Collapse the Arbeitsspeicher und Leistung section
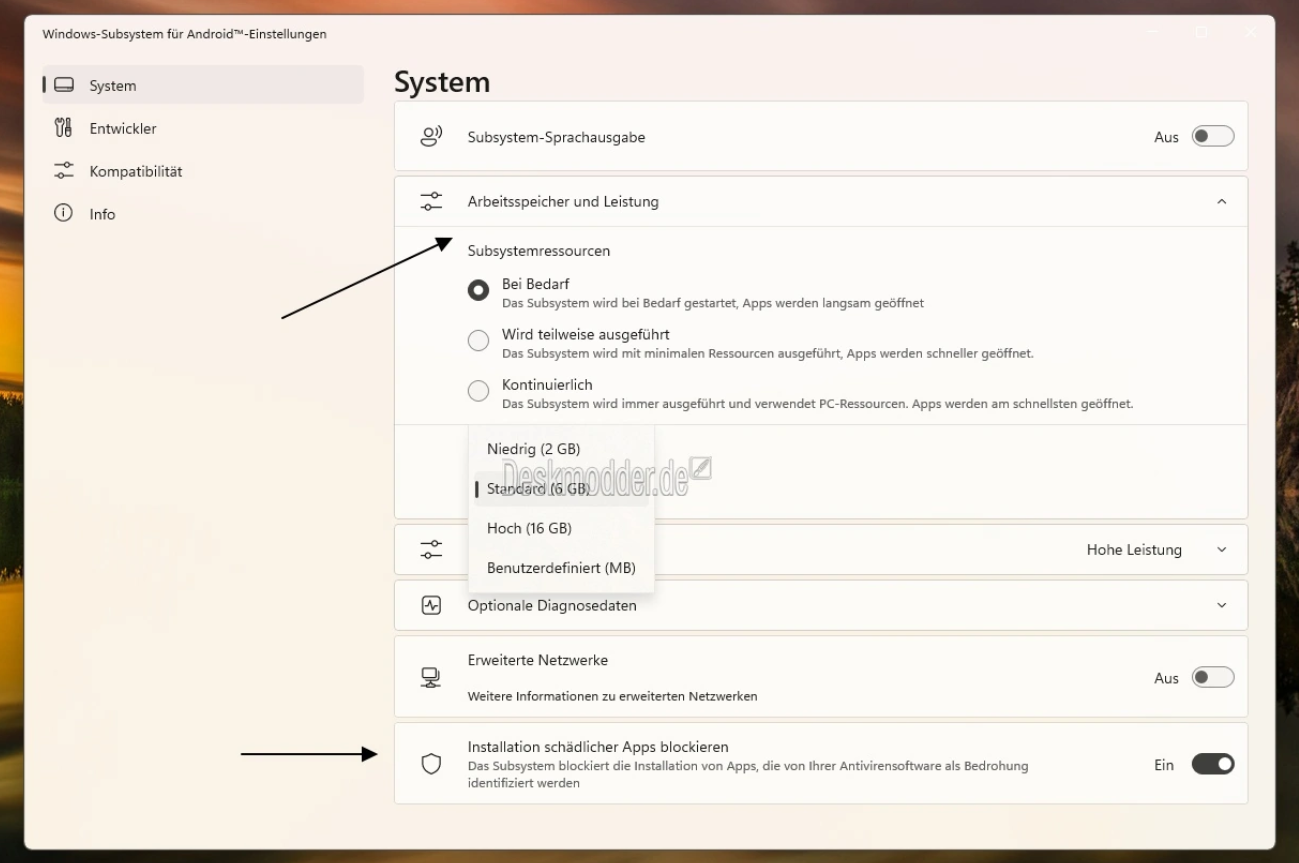The image size is (1299, 863). click(1221, 202)
